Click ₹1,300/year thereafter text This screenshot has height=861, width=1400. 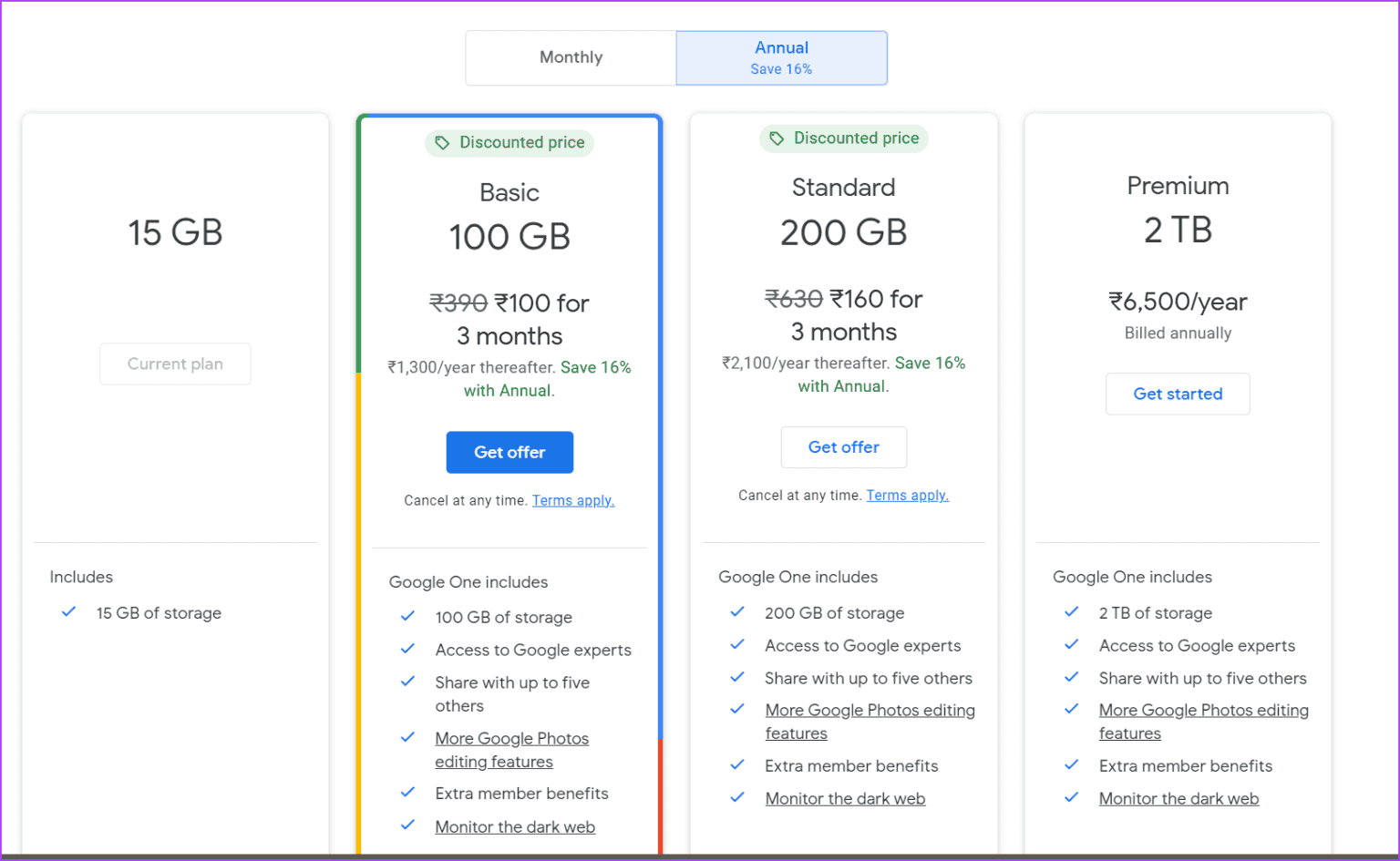coord(471,367)
